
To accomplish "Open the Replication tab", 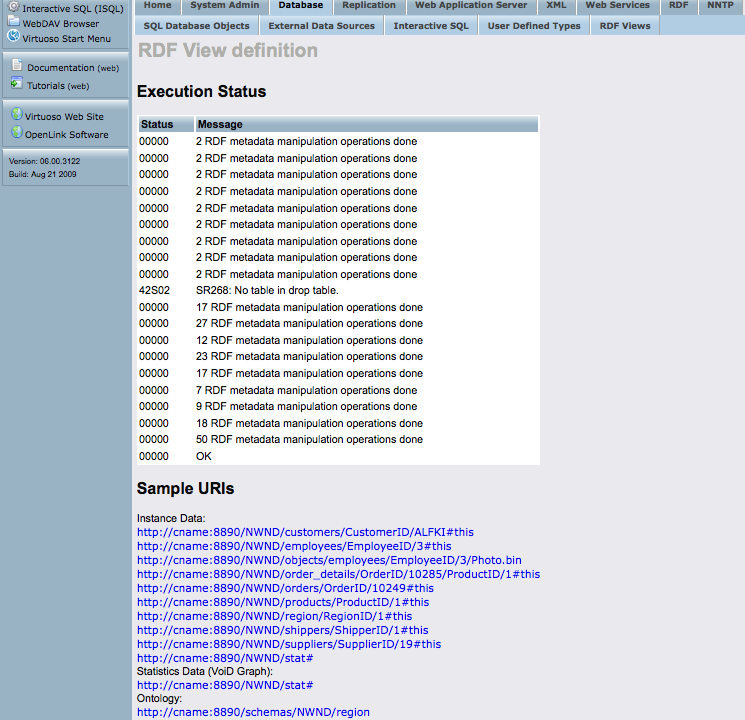I will click(x=368, y=6).
